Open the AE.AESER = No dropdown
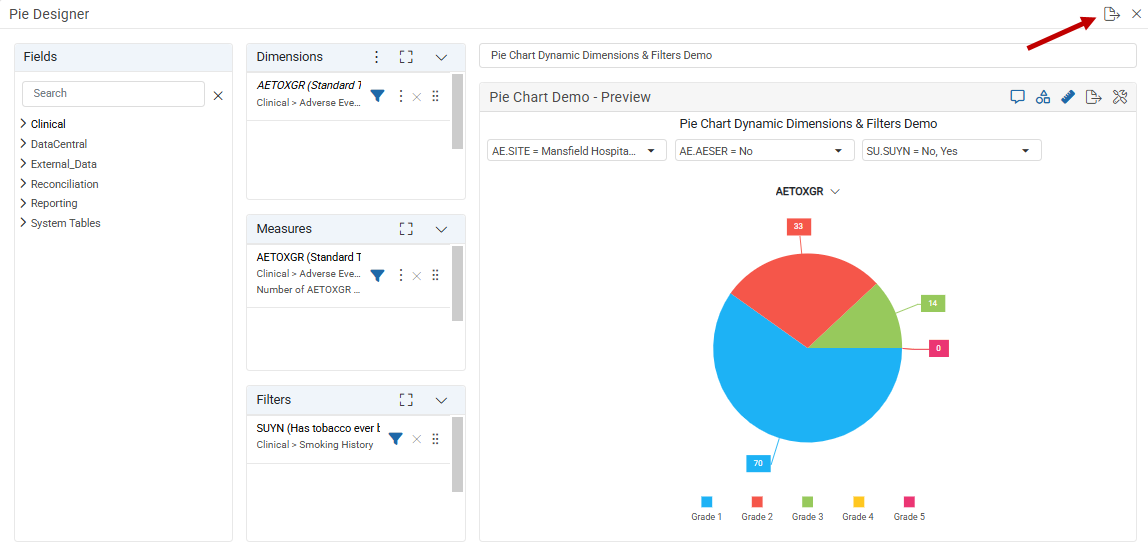The width and height of the screenshot is (1148, 546). pos(764,150)
